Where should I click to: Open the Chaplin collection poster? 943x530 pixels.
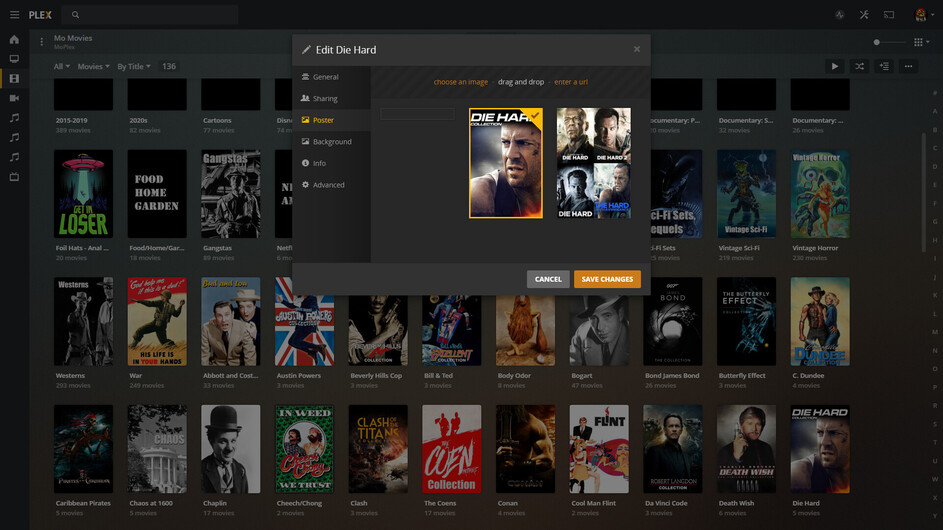point(231,449)
